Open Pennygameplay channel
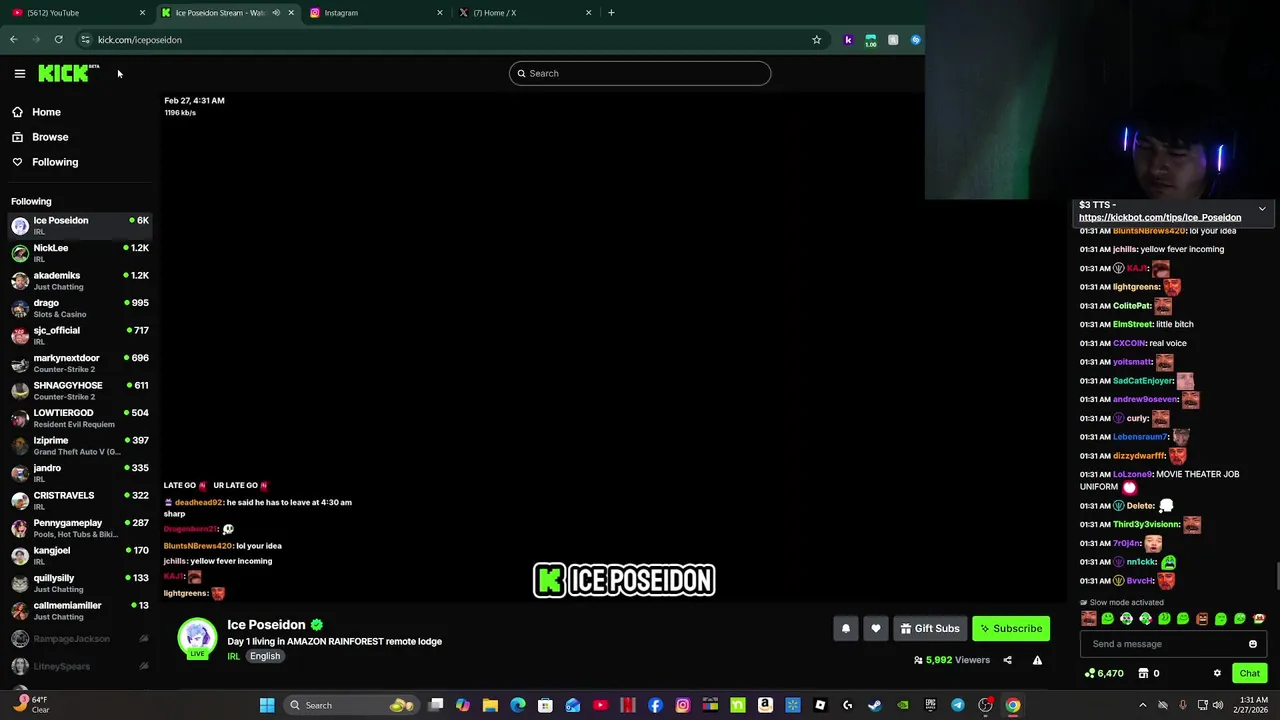This screenshot has width=1280, height=720. 80,528
